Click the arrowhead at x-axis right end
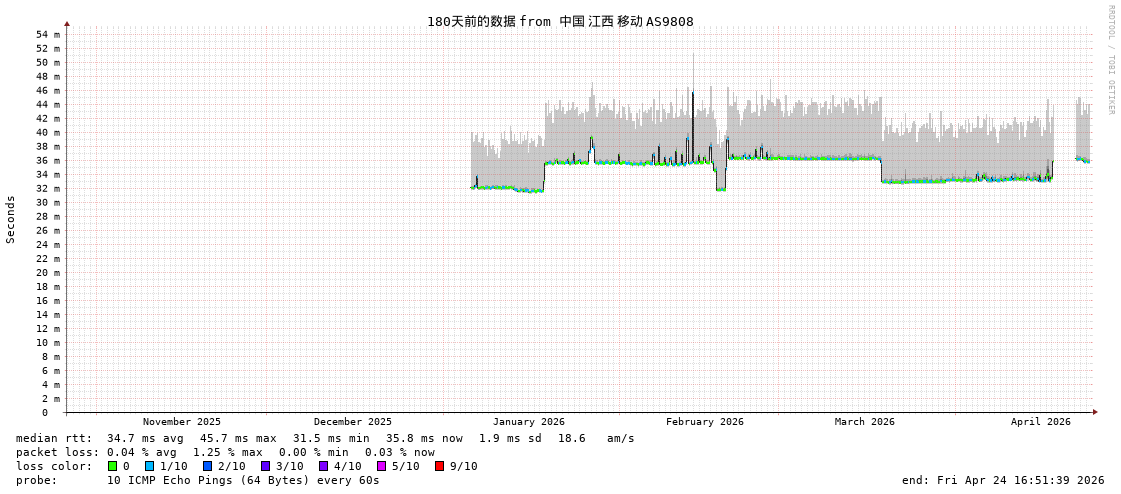 coord(1095,412)
